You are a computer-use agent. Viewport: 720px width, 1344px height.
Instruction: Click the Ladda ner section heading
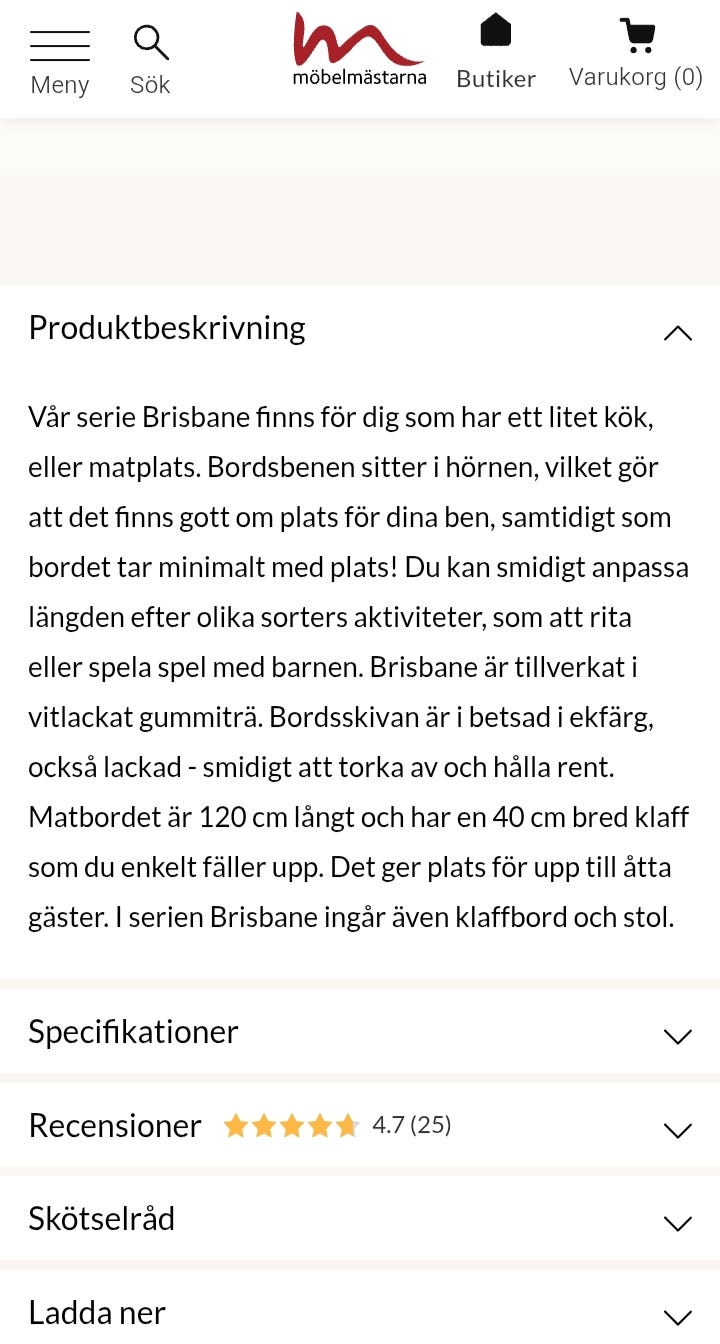[x=97, y=1312]
